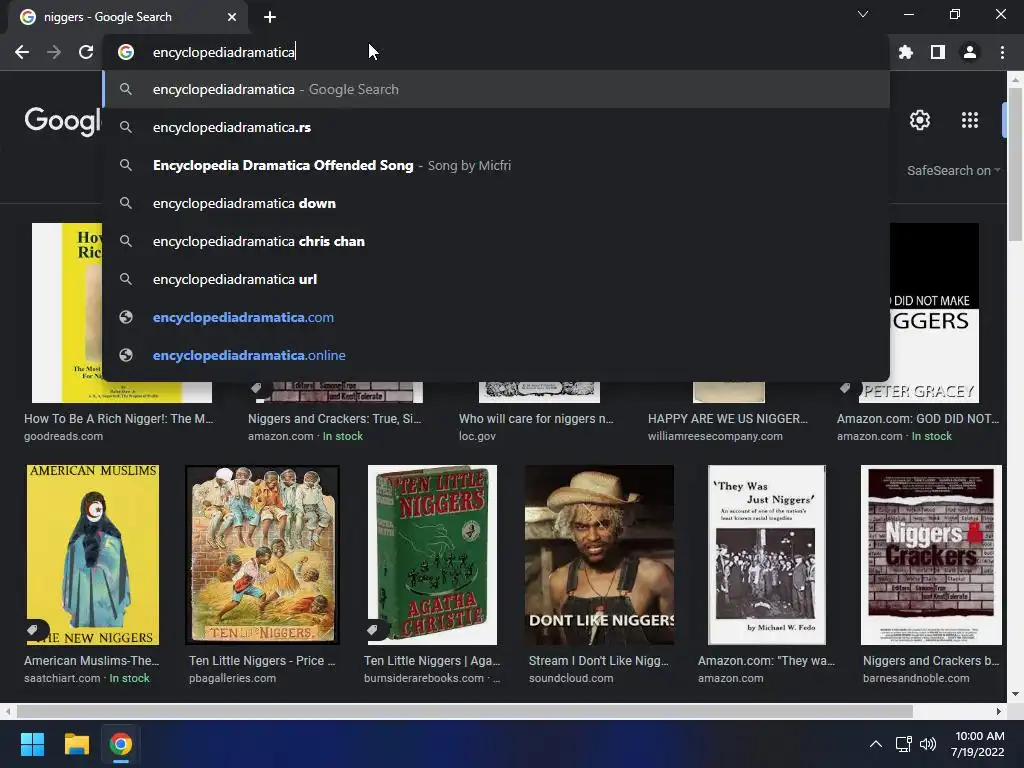Click the loc.gov source text
The height and width of the screenshot is (768, 1024).
coord(477,436)
